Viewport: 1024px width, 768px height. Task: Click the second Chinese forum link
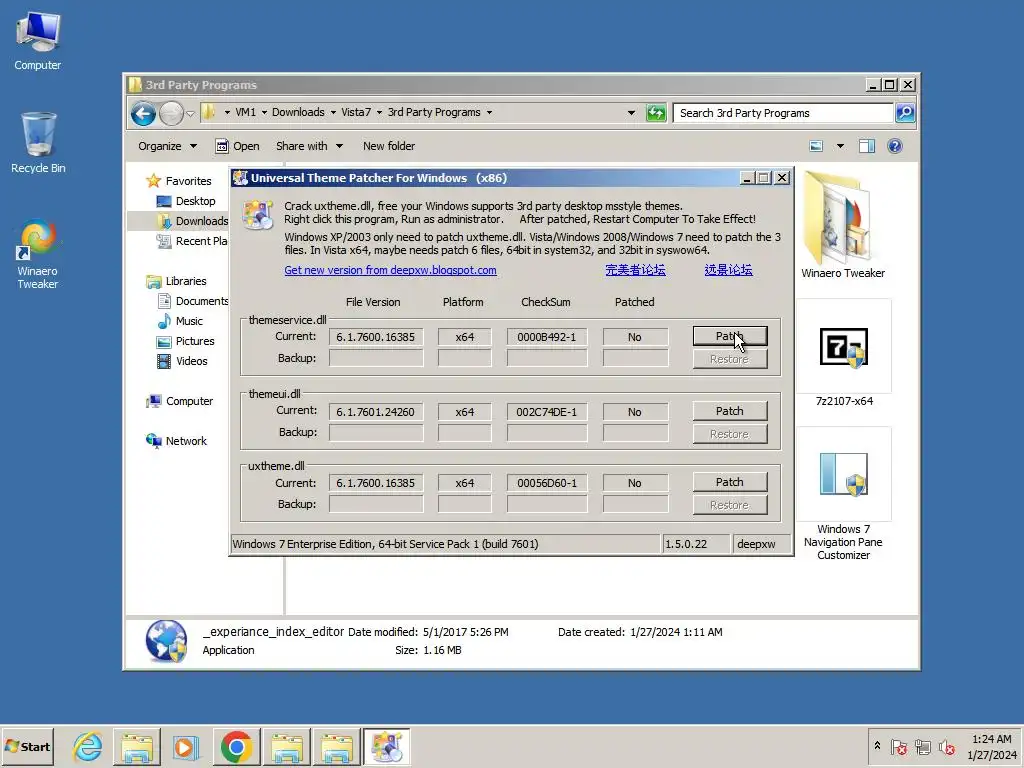coord(728,270)
